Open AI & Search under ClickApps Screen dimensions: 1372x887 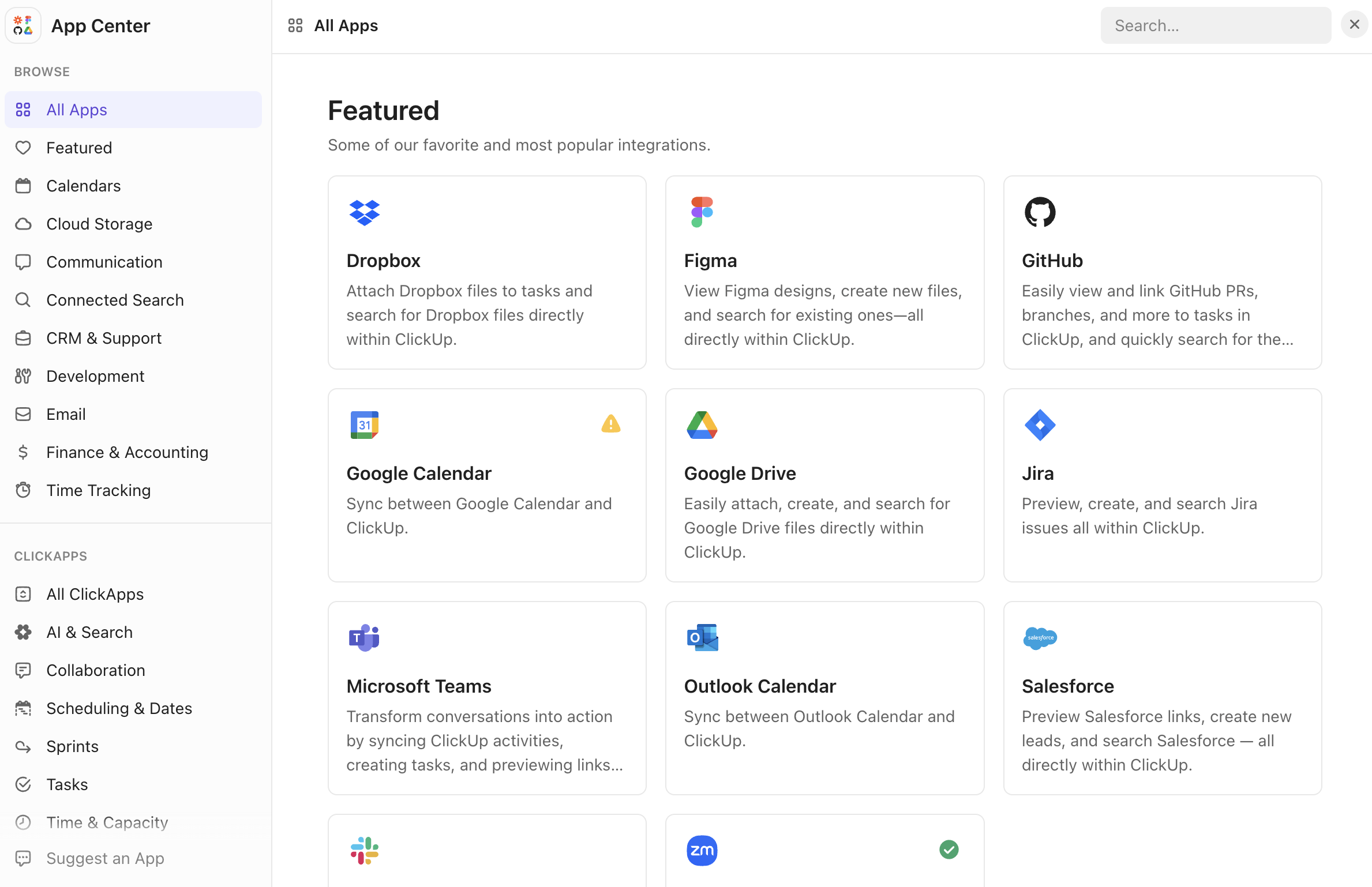click(89, 632)
